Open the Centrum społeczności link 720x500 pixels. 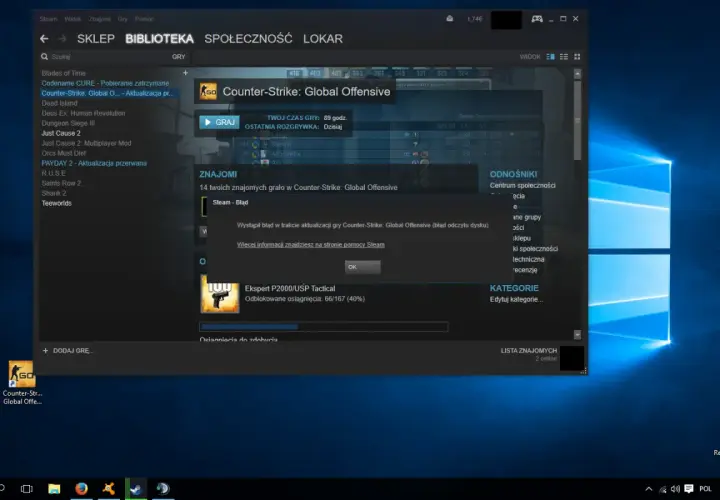[x=522, y=185]
